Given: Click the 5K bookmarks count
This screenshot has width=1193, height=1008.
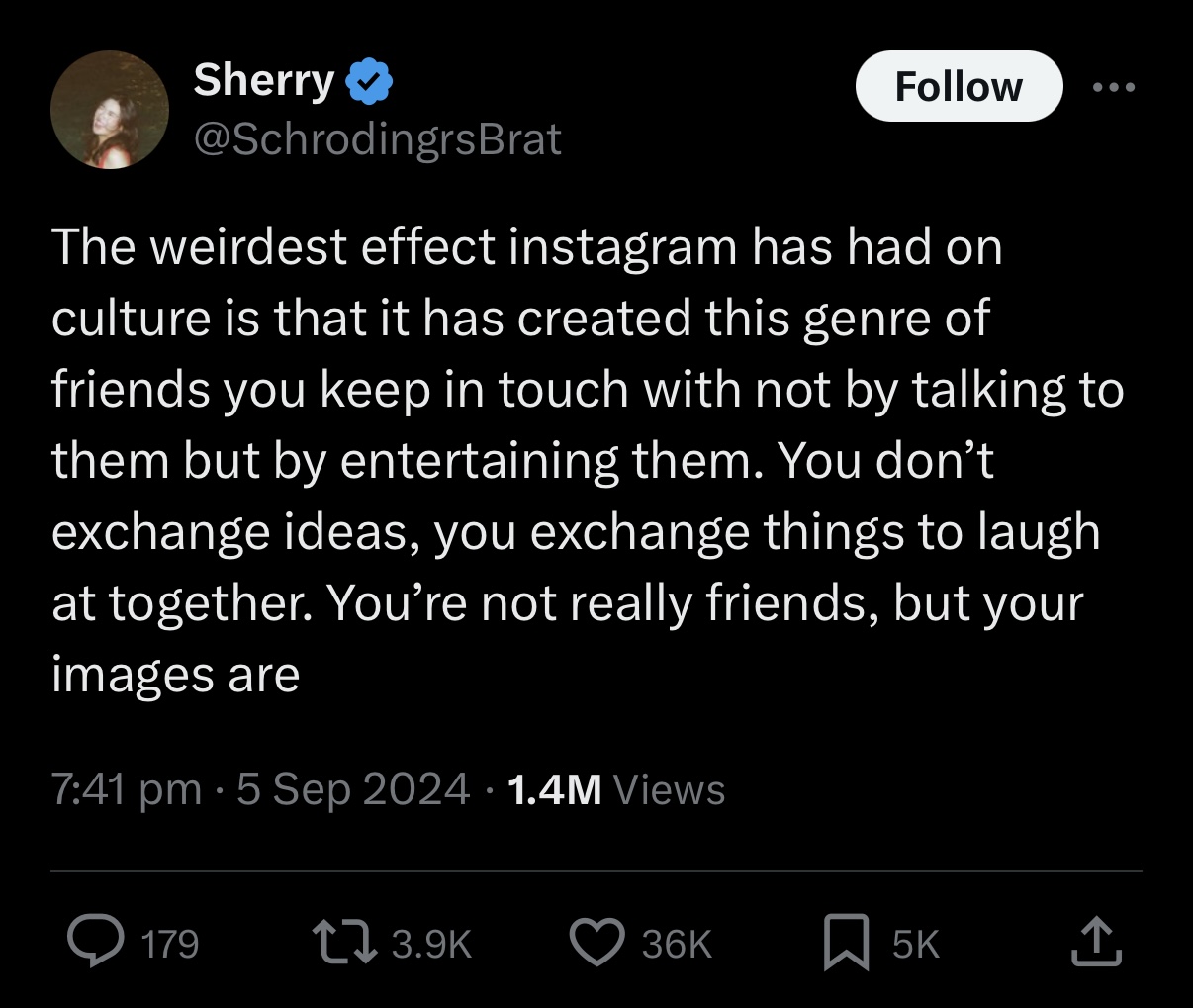Looking at the screenshot, I should tap(915, 944).
